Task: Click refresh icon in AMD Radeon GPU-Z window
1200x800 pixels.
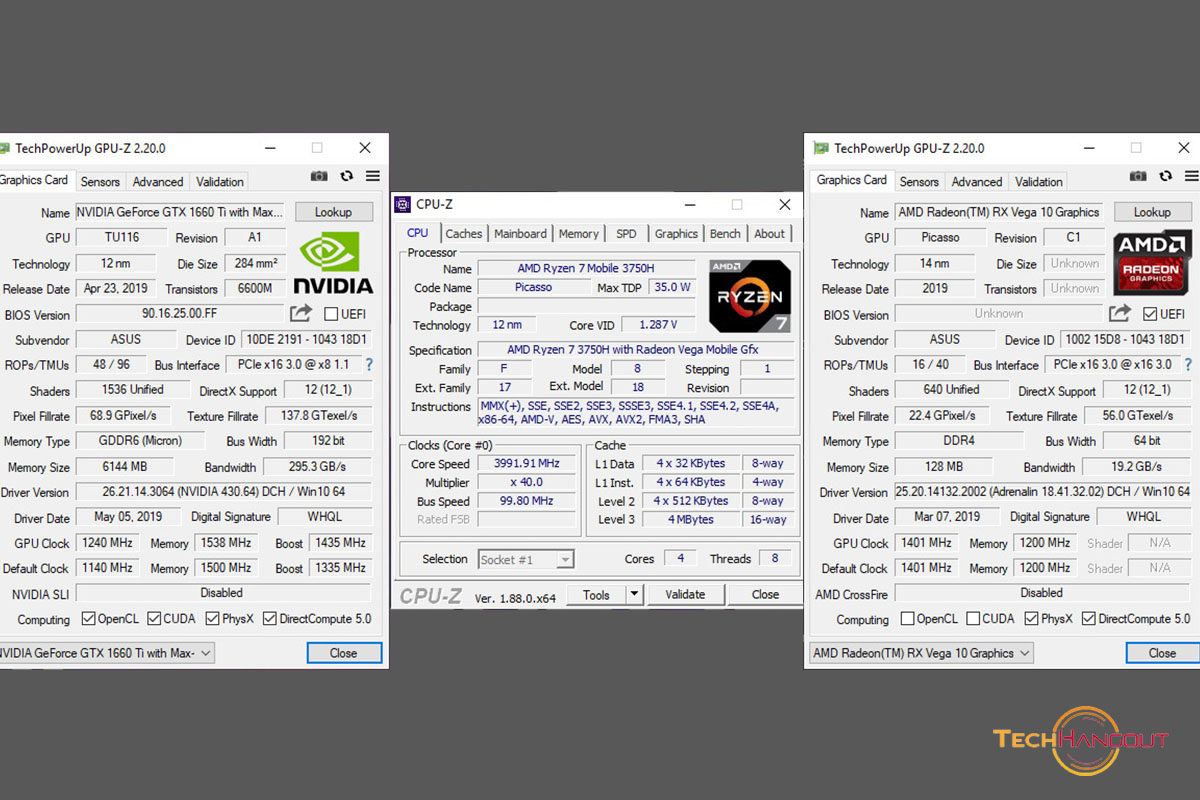Action: (x=1165, y=176)
